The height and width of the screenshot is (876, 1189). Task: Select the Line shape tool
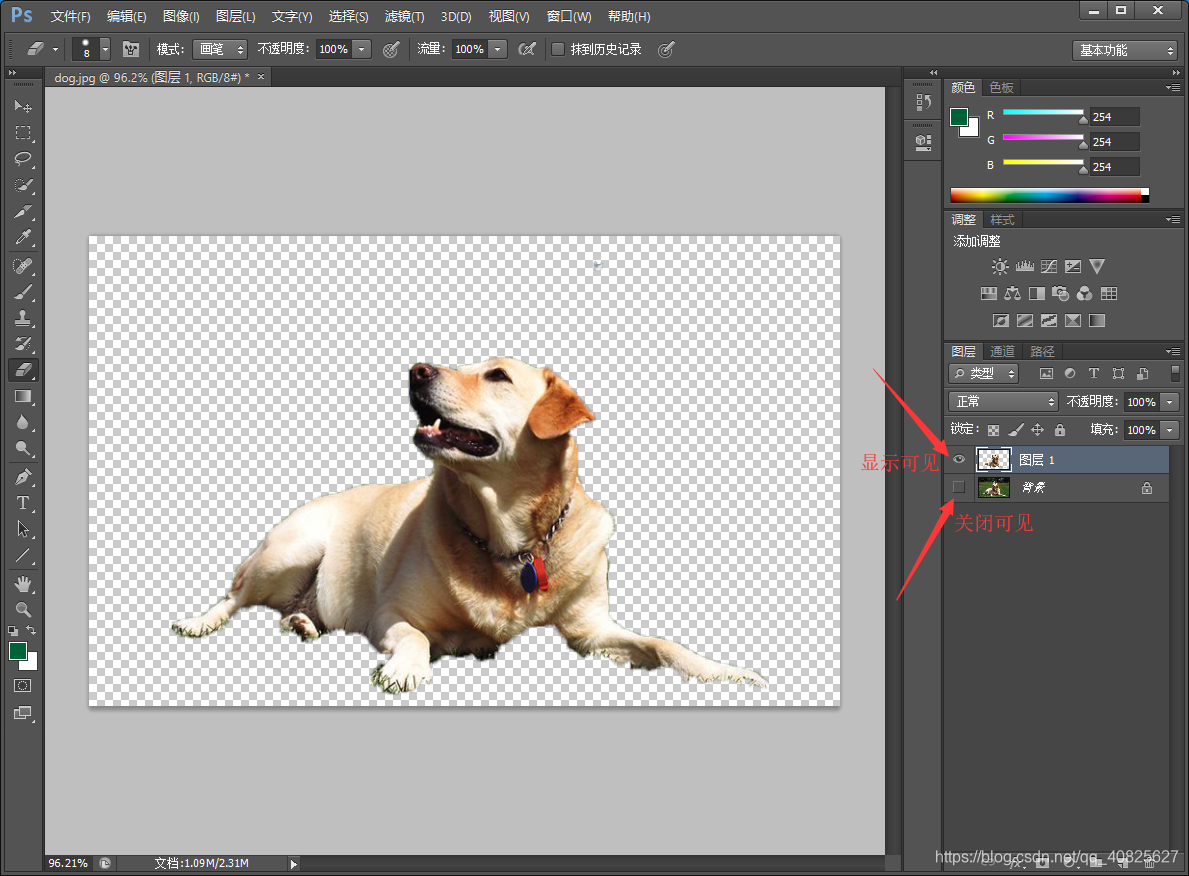tap(23, 555)
